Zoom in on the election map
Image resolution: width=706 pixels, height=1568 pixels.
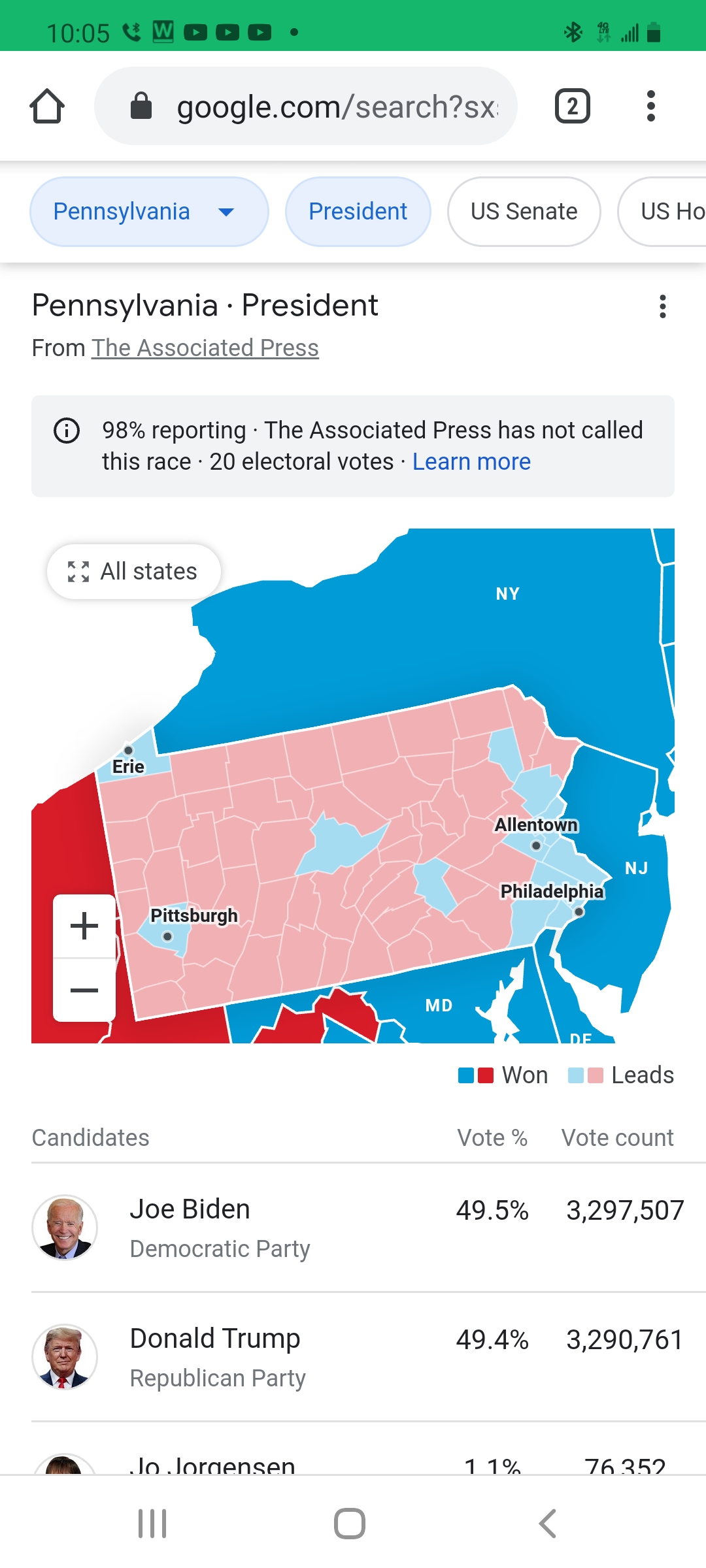[84, 926]
